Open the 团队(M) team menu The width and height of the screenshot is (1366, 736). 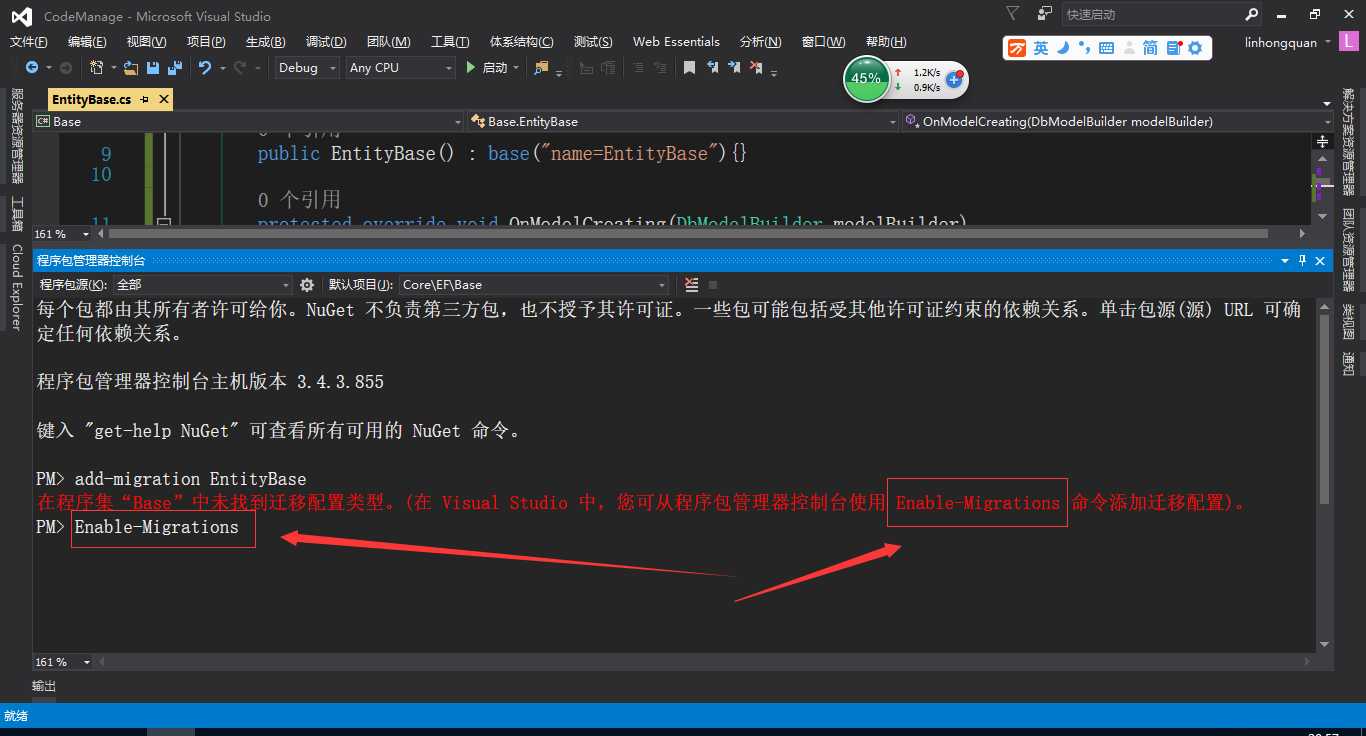click(388, 42)
